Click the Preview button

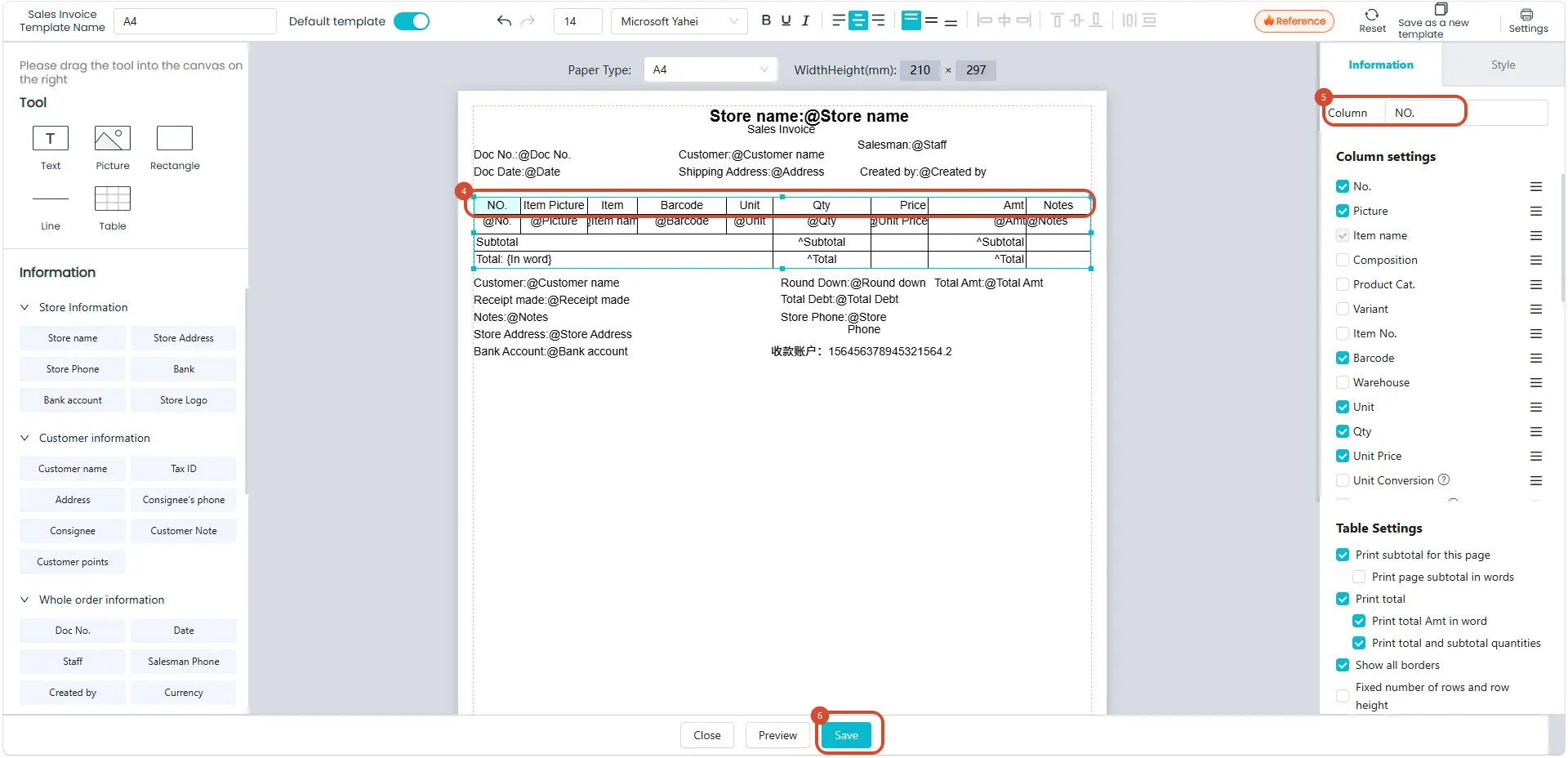pos(777,735)
